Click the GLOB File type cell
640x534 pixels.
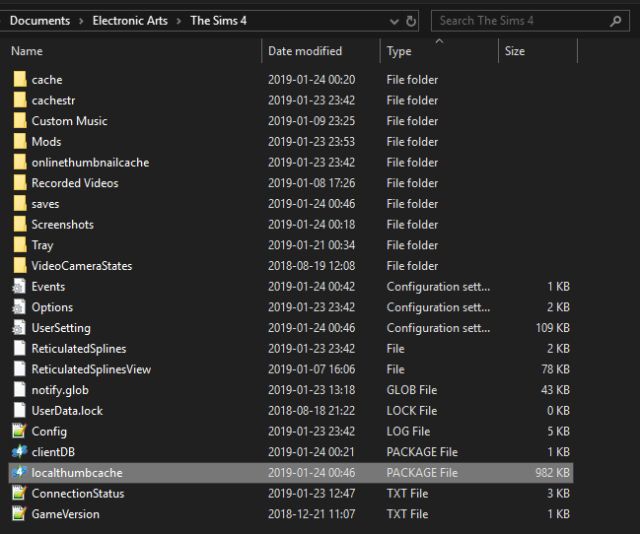(412, 390)
